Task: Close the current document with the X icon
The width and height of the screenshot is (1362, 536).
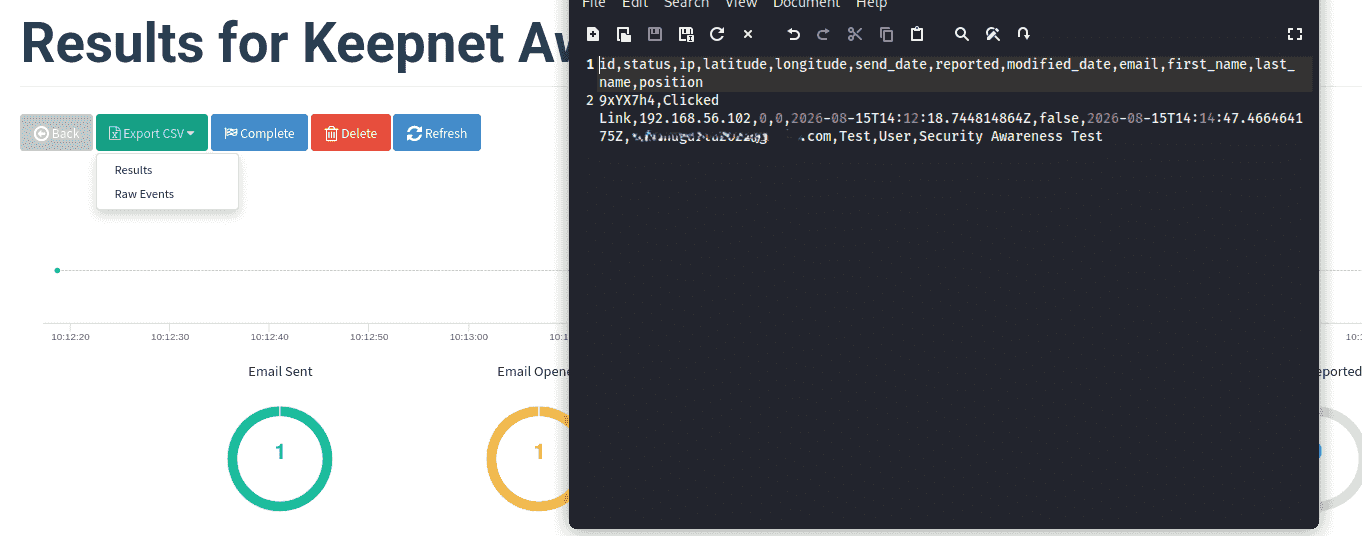Action: click(x=748, y=34)
